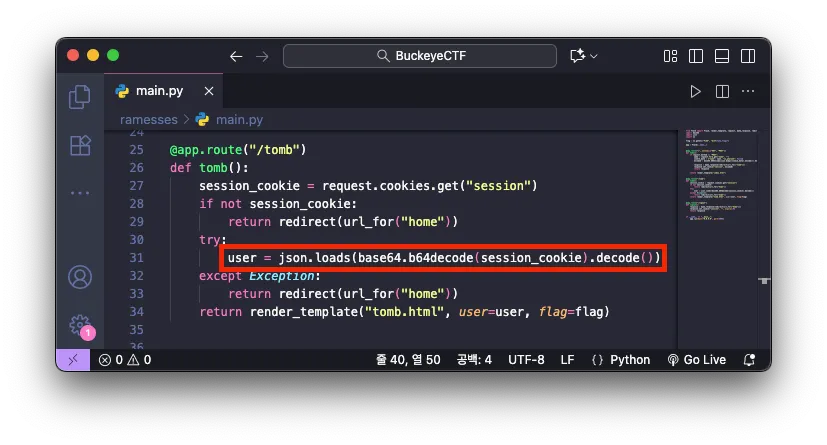Click on 'def tomb():' line

click(x=209, y=168)
